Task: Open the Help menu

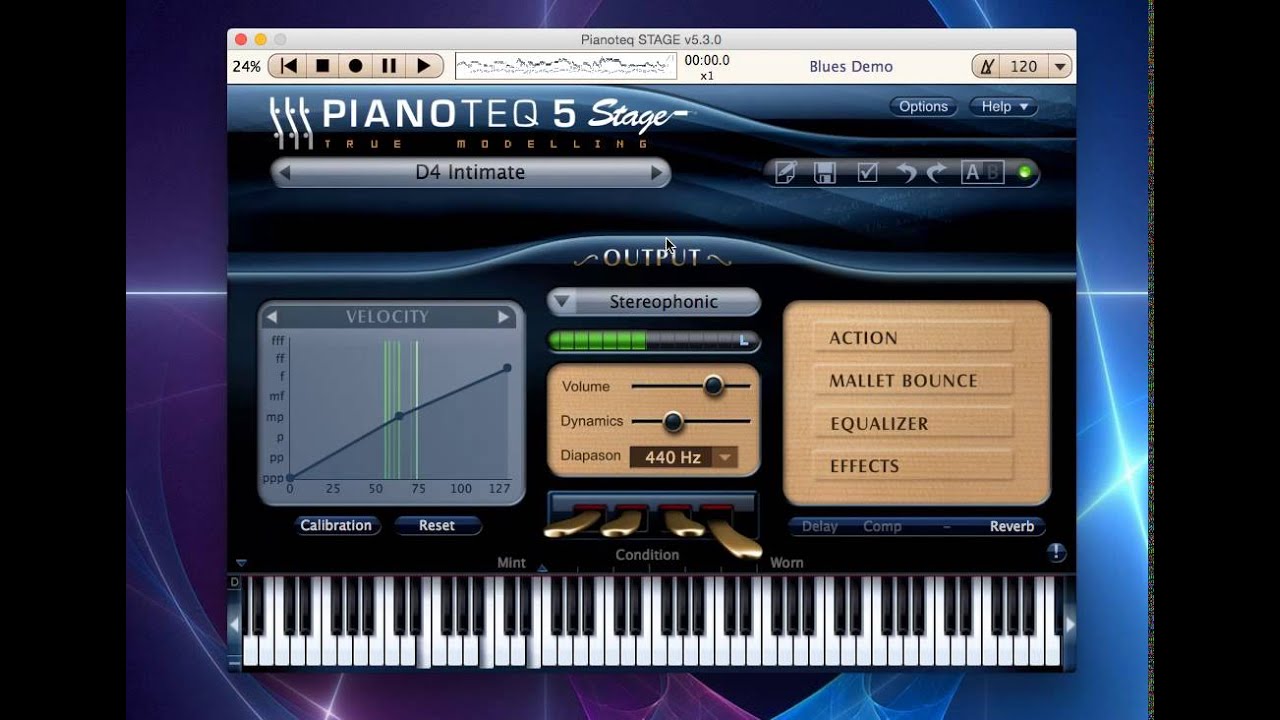Action: tap(1002, 106)
